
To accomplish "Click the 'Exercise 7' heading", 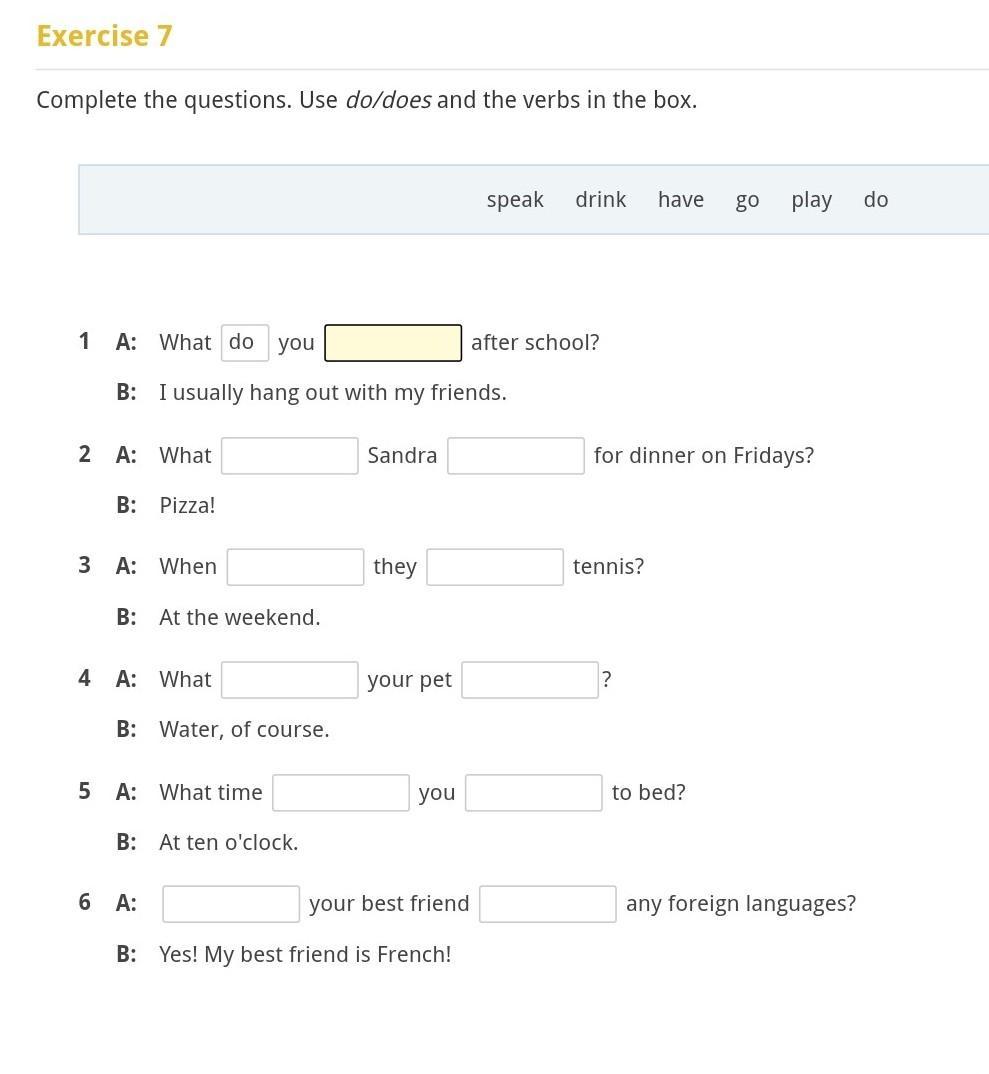I will click(104, 36).
